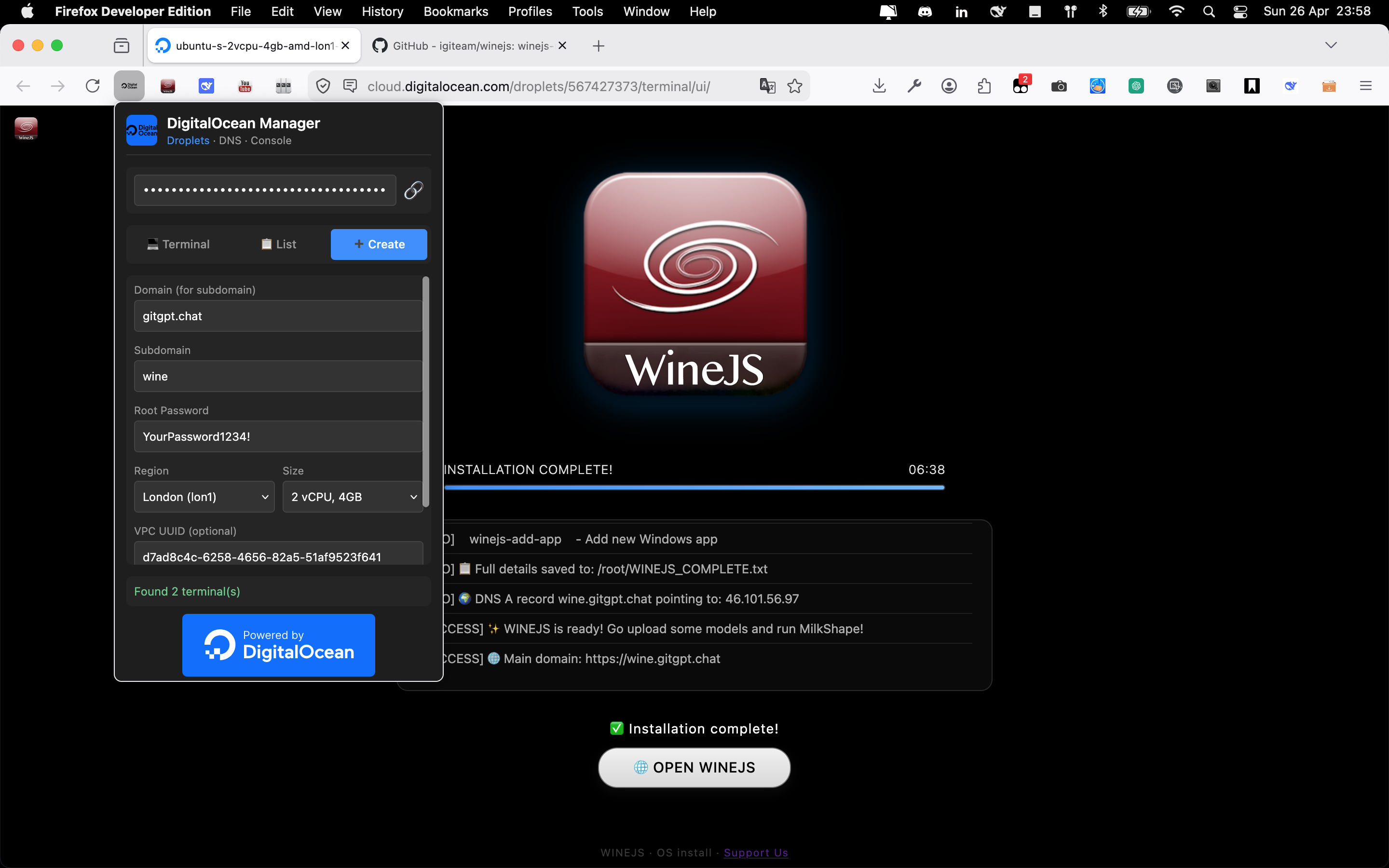1389x868 pixels.
Task: Click the Powered by DigitalOcean banner
Action: coord(278,645)
